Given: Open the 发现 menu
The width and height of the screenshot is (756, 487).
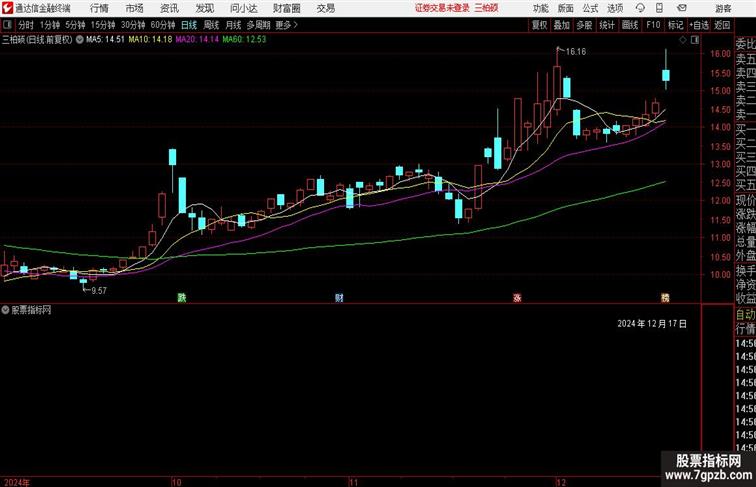Looking at the screenshot, I should [x=204, y=8].
